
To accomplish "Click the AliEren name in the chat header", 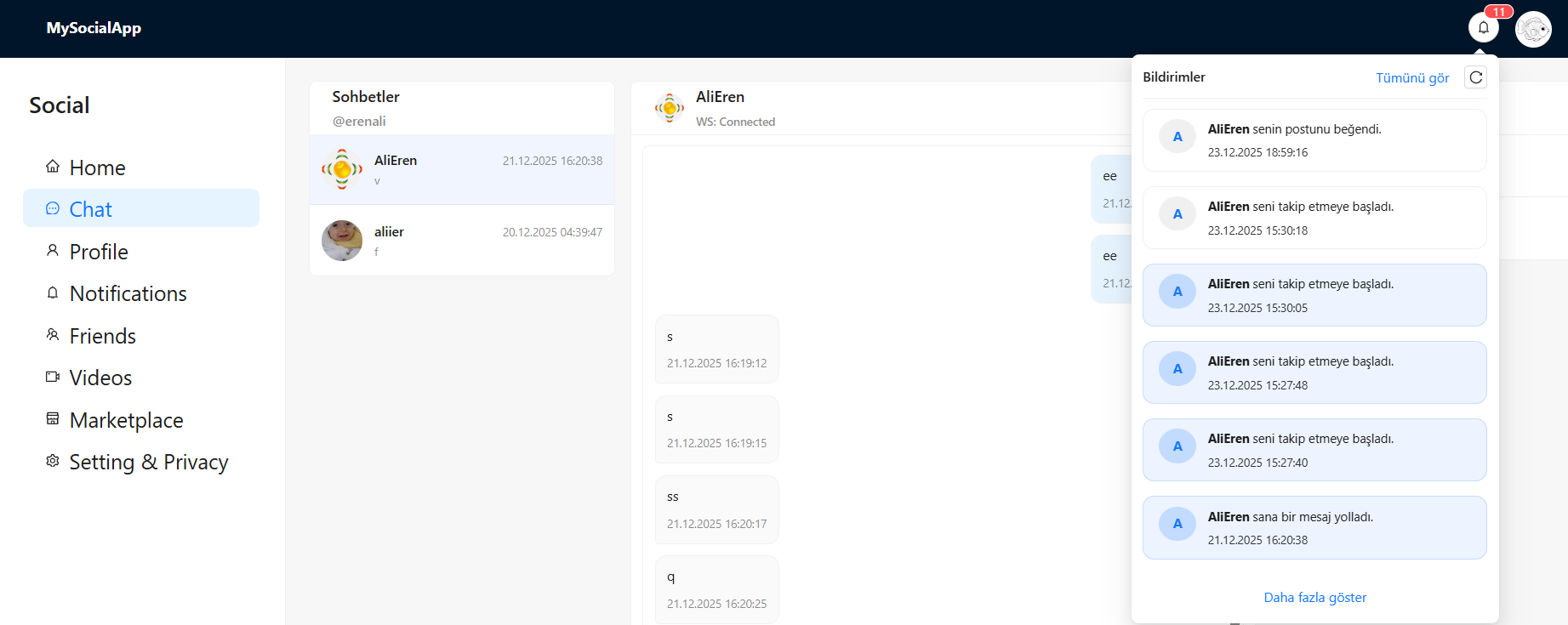I will (x=720, y=97).
